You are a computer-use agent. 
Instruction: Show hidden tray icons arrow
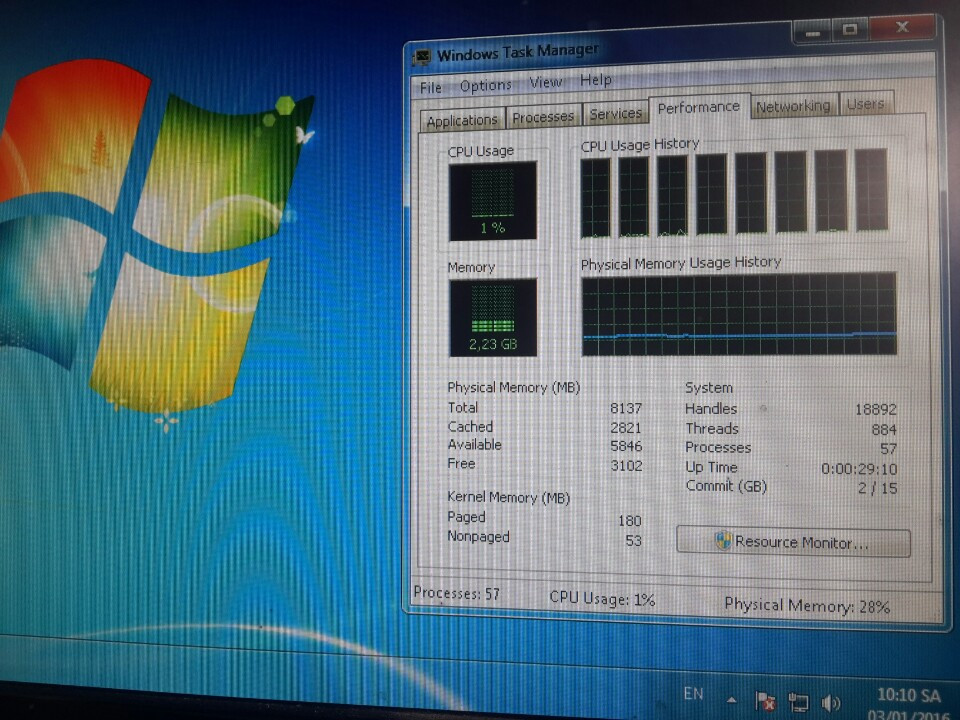[732, 700]
